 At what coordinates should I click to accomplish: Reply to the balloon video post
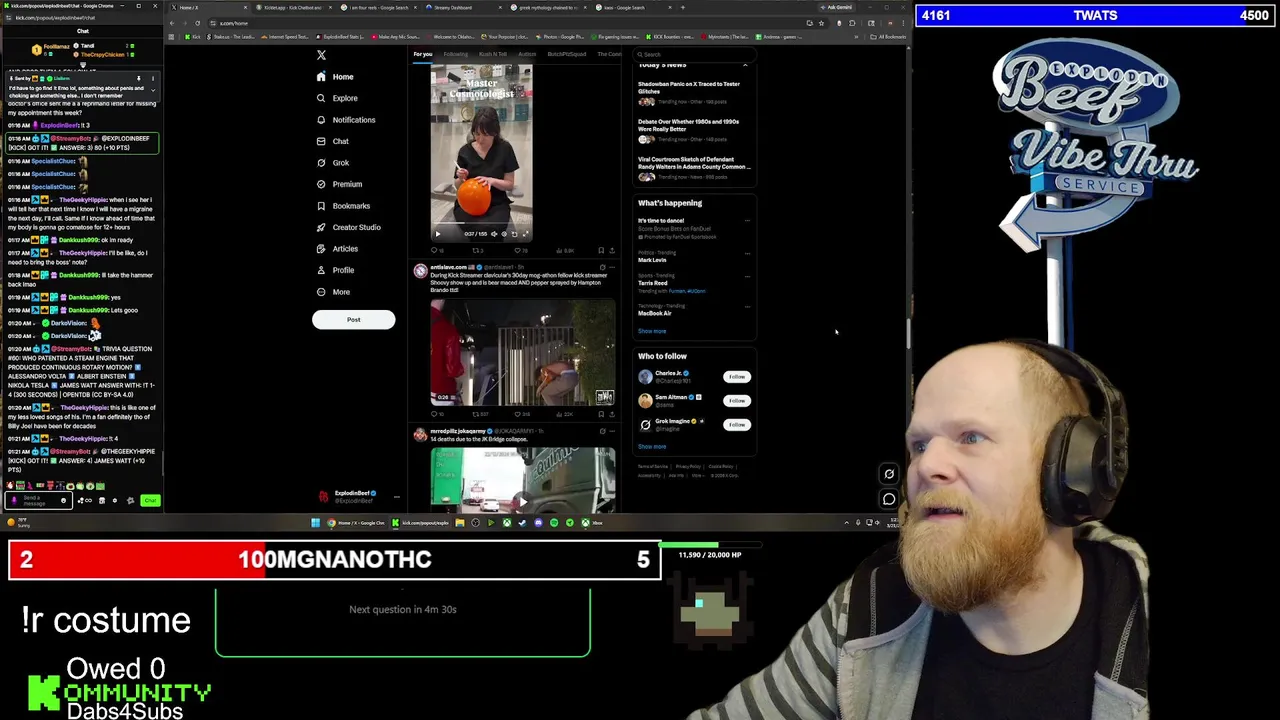click(436, 251)
